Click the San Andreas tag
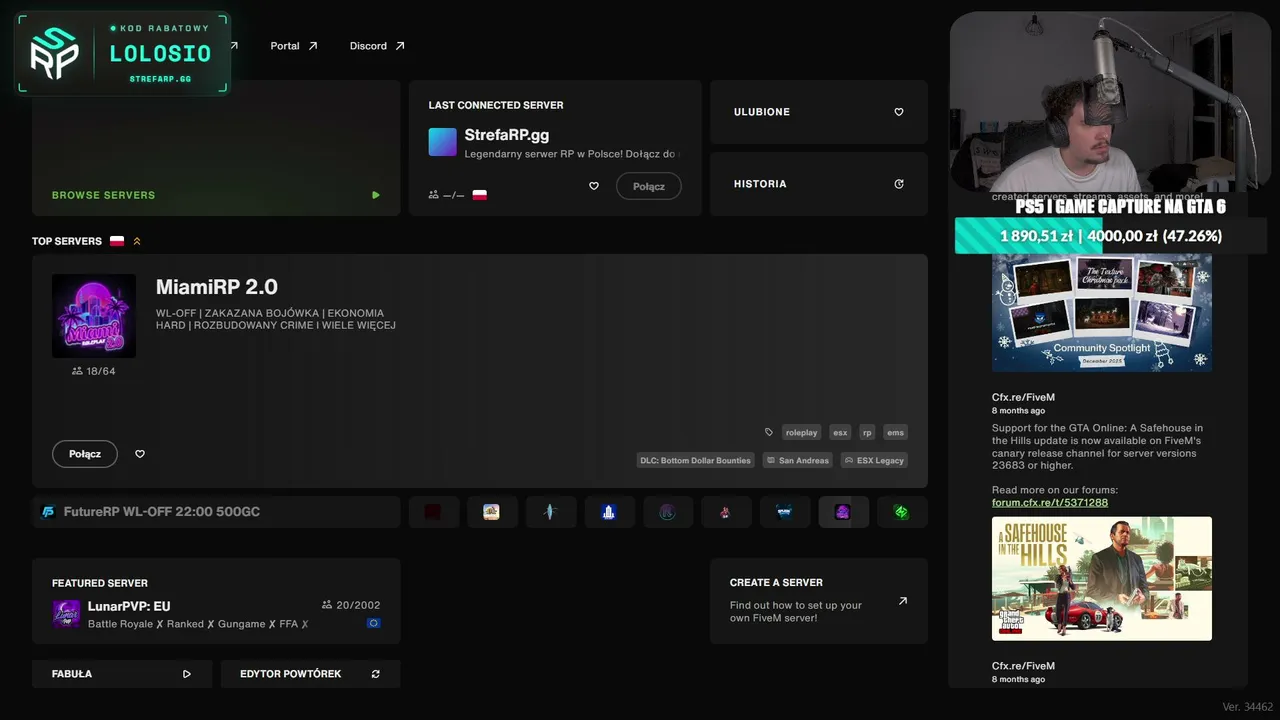This screenshot has height=720, width=1280. [x=798, y=460]
